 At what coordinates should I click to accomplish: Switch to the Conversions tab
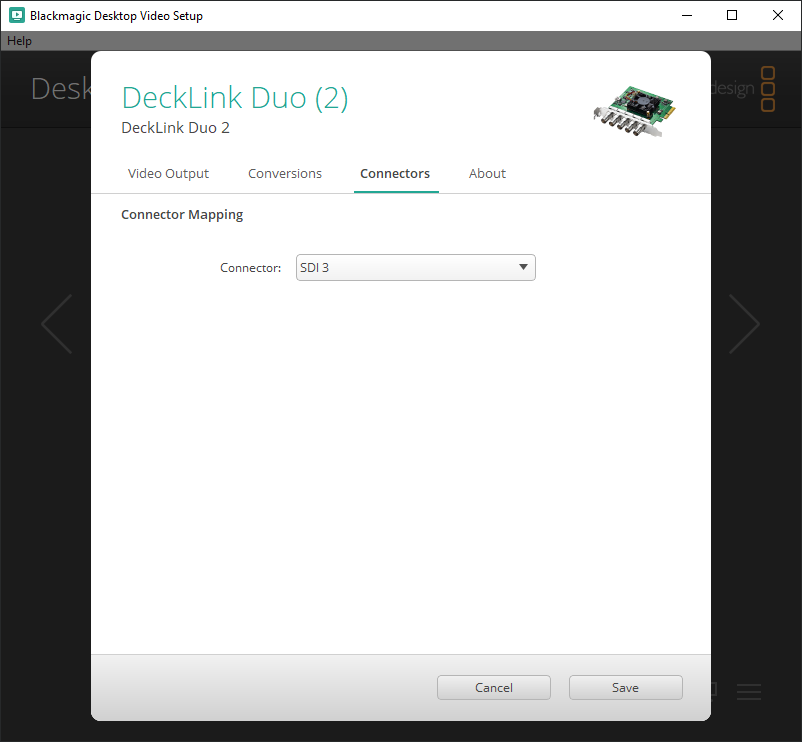(x=285, y=174)
